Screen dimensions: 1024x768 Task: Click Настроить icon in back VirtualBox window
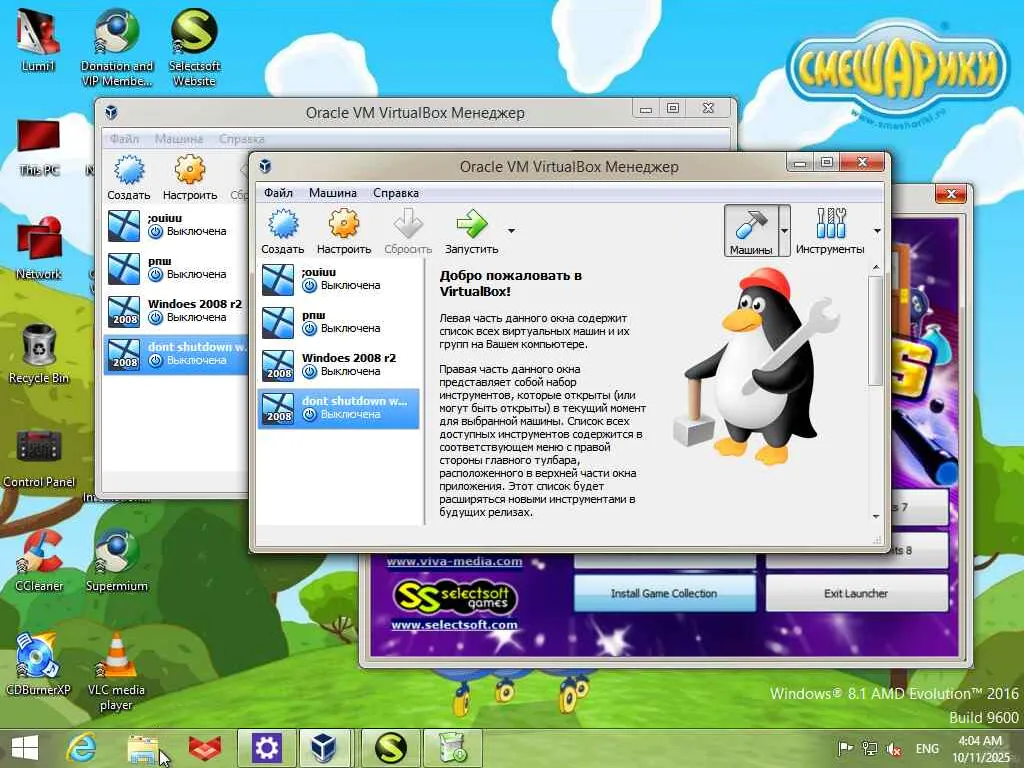pyautogui.click(x=190, y=177)
